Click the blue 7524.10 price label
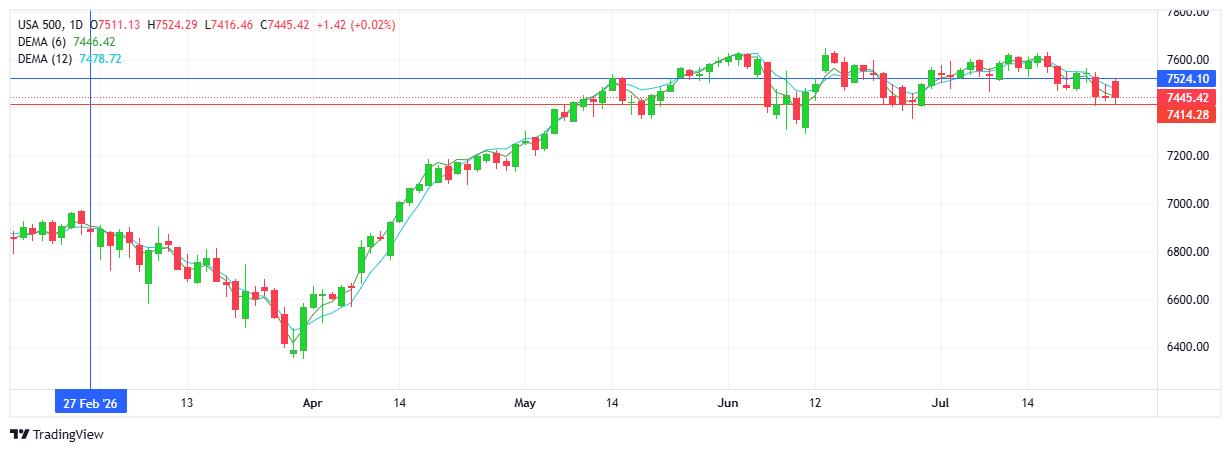Image resolution: width=1231 pixels, height=452 pixels. point(1188,79)
